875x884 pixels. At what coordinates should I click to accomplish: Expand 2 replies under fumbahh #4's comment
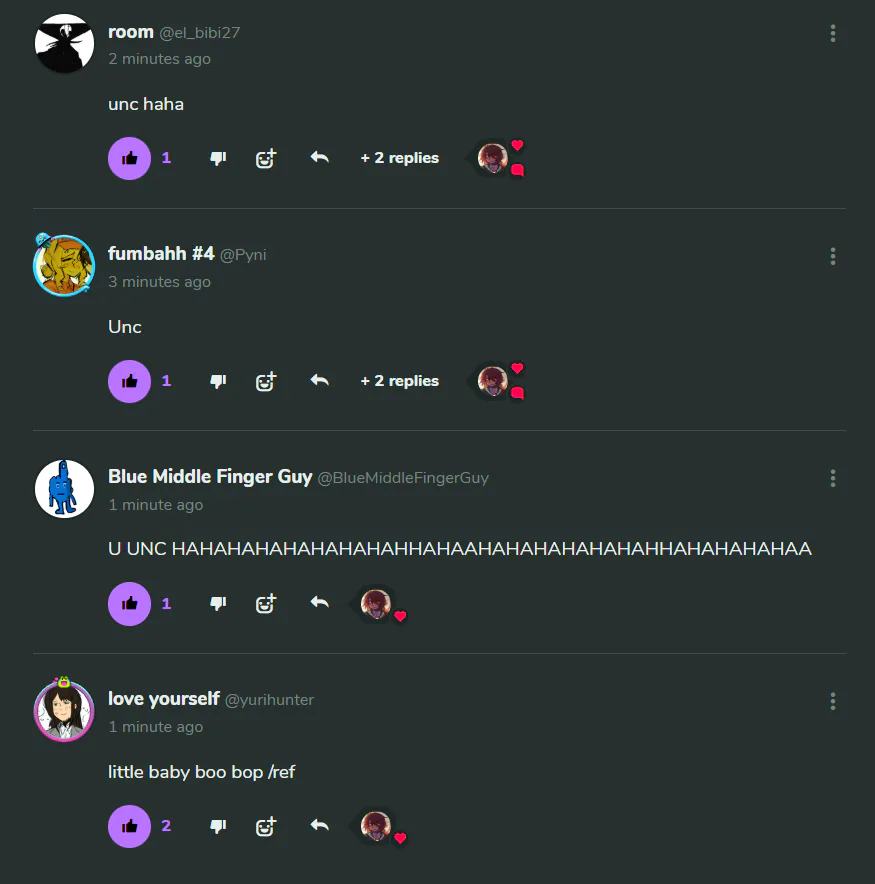[400, 381]
